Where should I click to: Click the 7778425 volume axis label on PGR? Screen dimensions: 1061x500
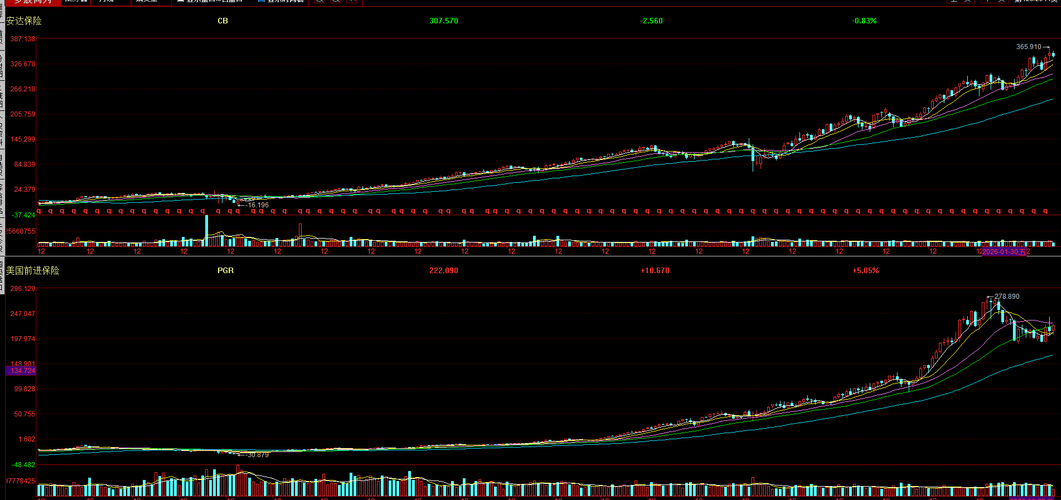(x=21, y=480)
